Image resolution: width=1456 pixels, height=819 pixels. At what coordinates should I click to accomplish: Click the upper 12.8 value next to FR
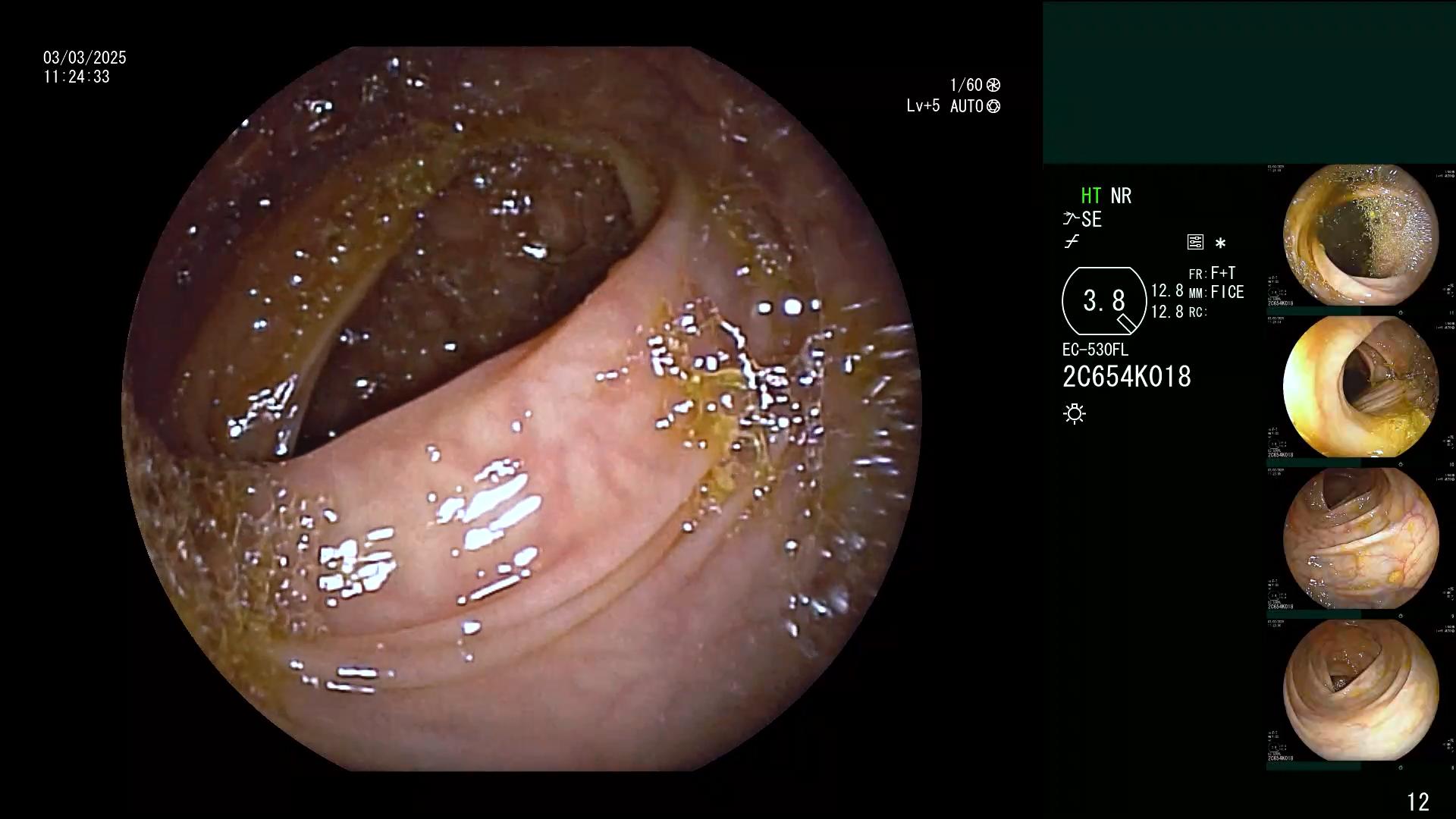pos(1167,291)
